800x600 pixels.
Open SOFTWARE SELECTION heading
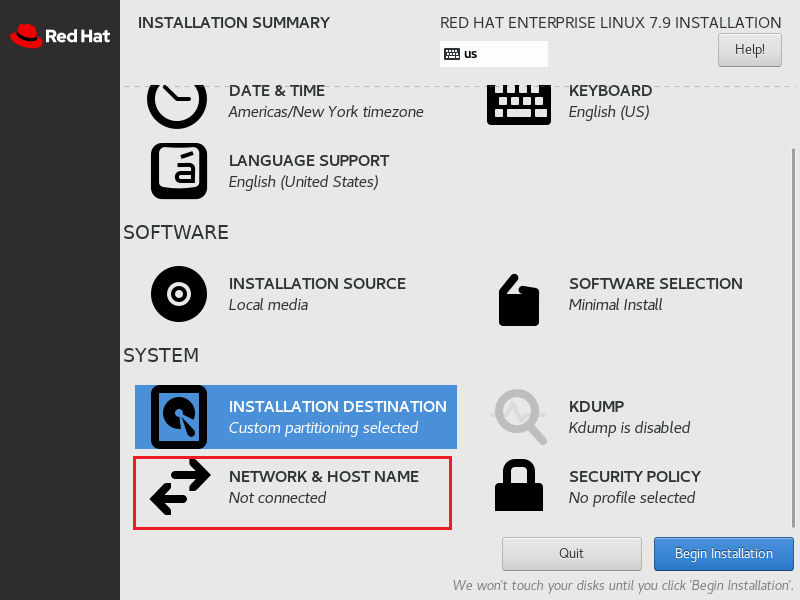[x=656, y=284]
